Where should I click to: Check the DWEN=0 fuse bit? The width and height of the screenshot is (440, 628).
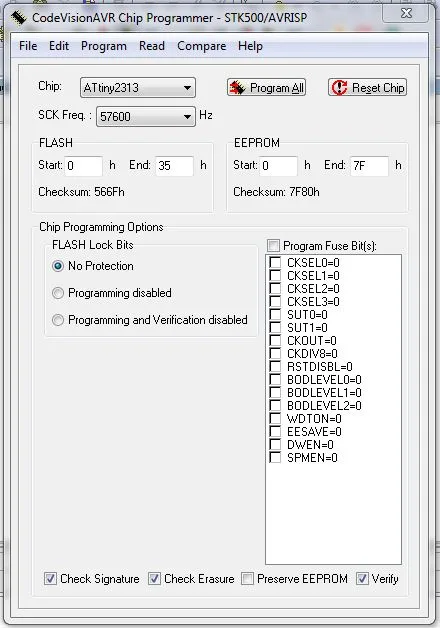tap(275, 445)
